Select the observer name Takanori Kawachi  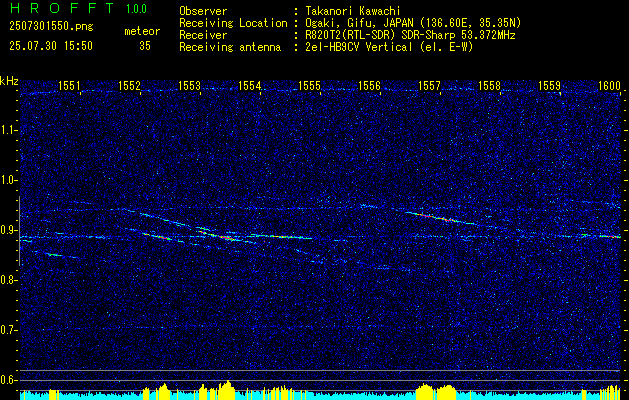coord(351,11)
